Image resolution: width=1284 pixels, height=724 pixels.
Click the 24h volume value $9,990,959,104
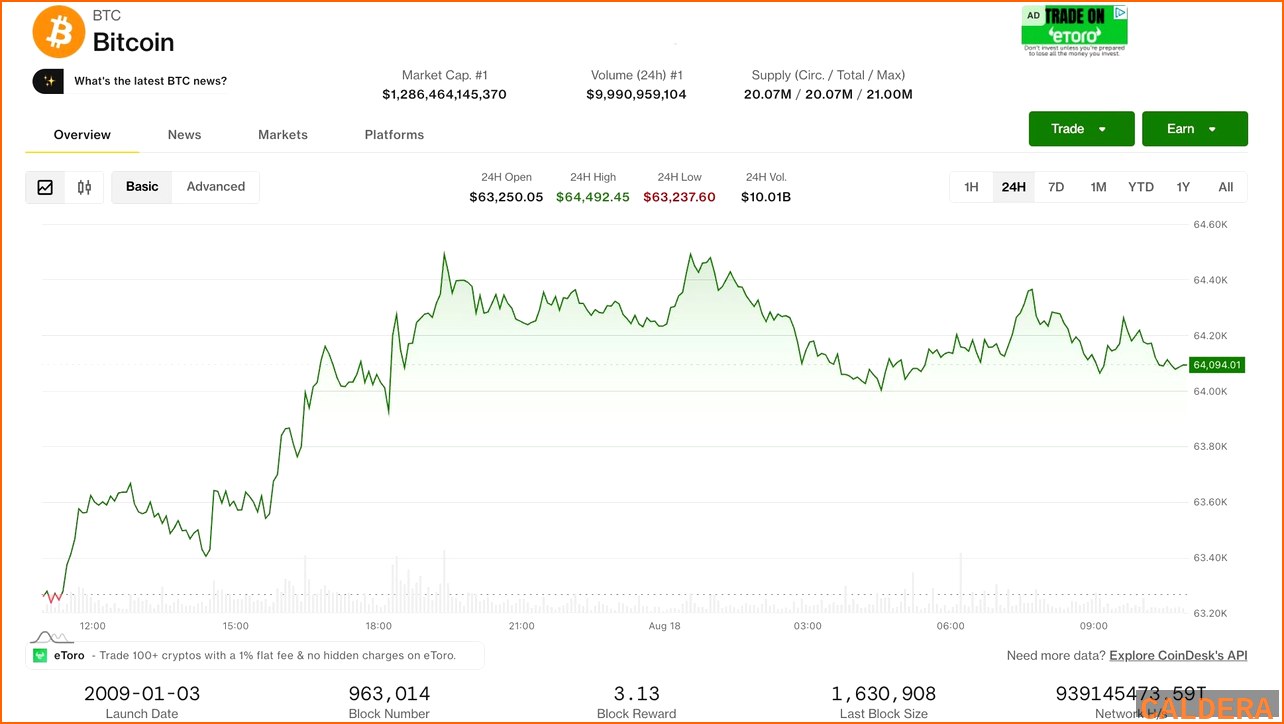pos(636,95)
